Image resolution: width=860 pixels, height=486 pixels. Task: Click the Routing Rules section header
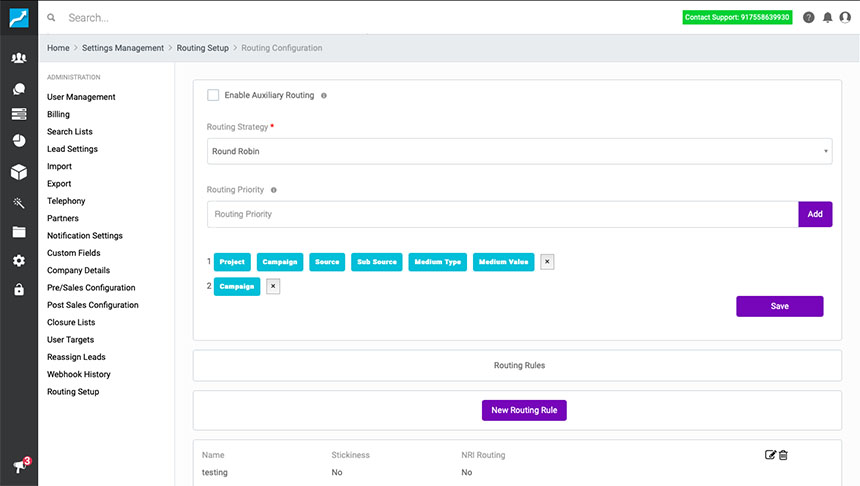pyautogui.click(x=519, y=365)
